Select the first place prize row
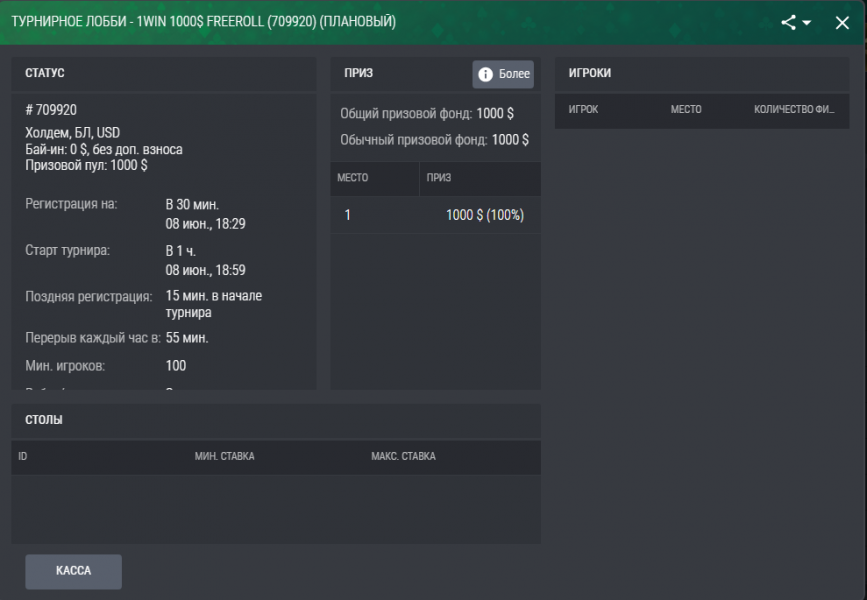The height and width of the screenshot is (600, 867). click(435, 214)
